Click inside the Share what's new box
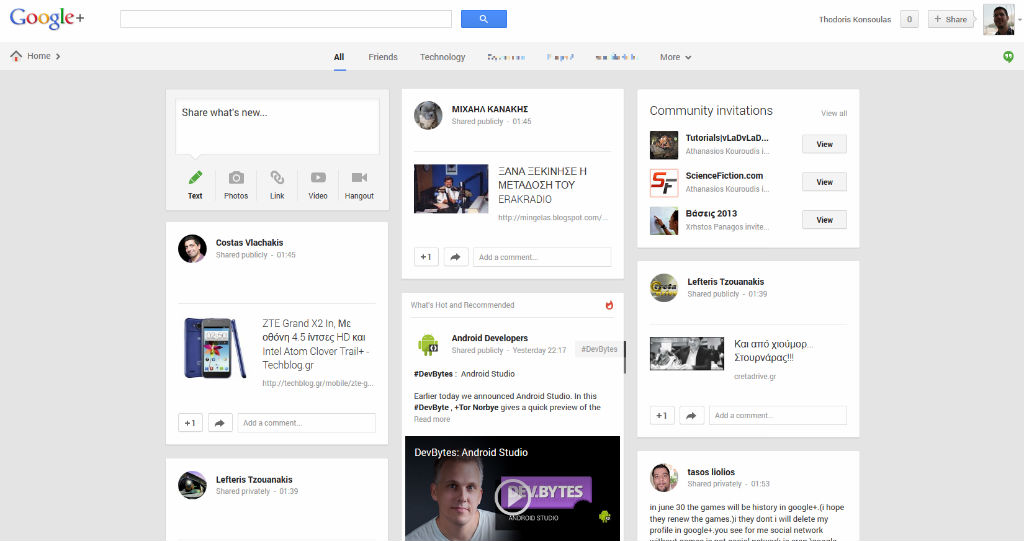Screen dimensions: 1024x541 [278, 126]
